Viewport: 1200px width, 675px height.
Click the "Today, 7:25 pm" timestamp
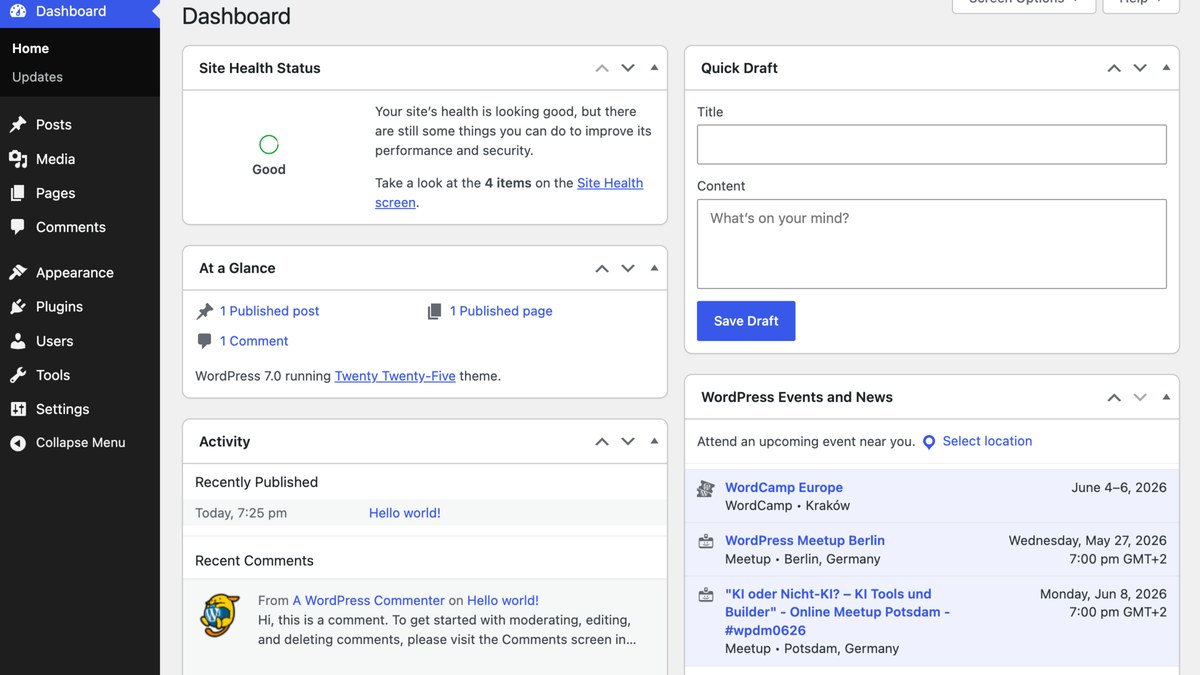coord(241,513)
